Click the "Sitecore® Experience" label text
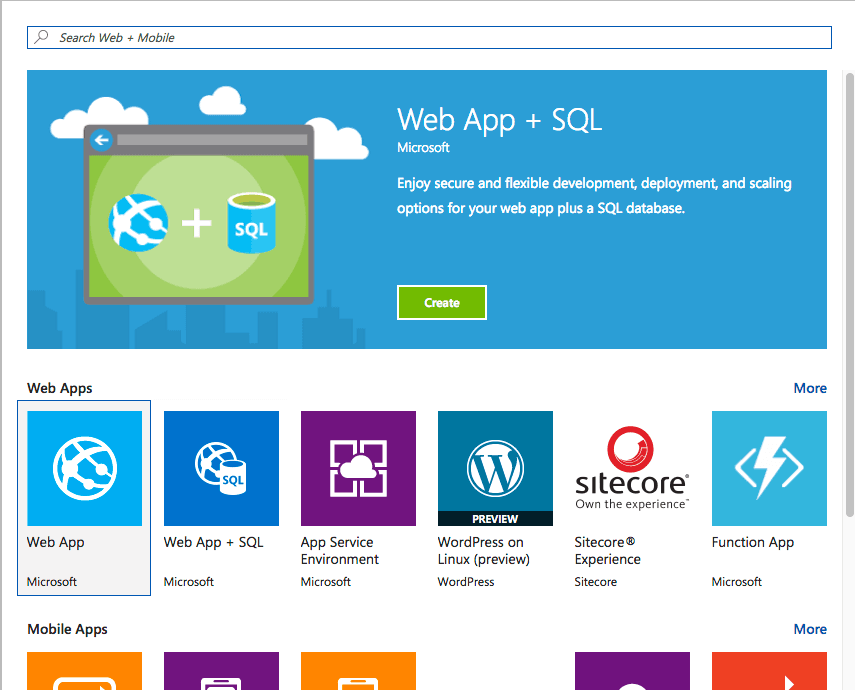 pos(607,550)
